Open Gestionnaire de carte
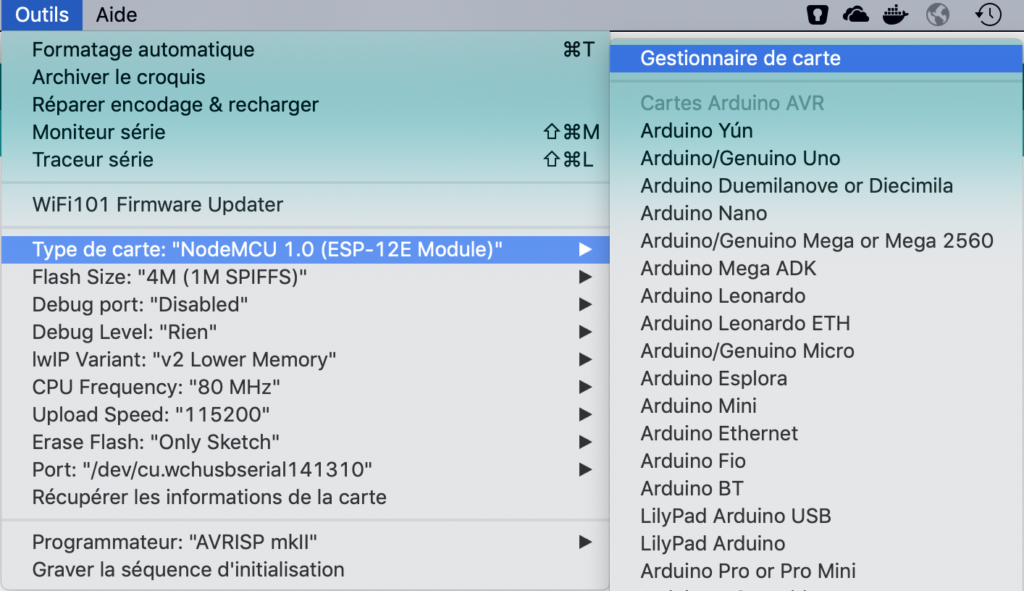This screenshot has width=1024, height=591. (x=816, y=58)
